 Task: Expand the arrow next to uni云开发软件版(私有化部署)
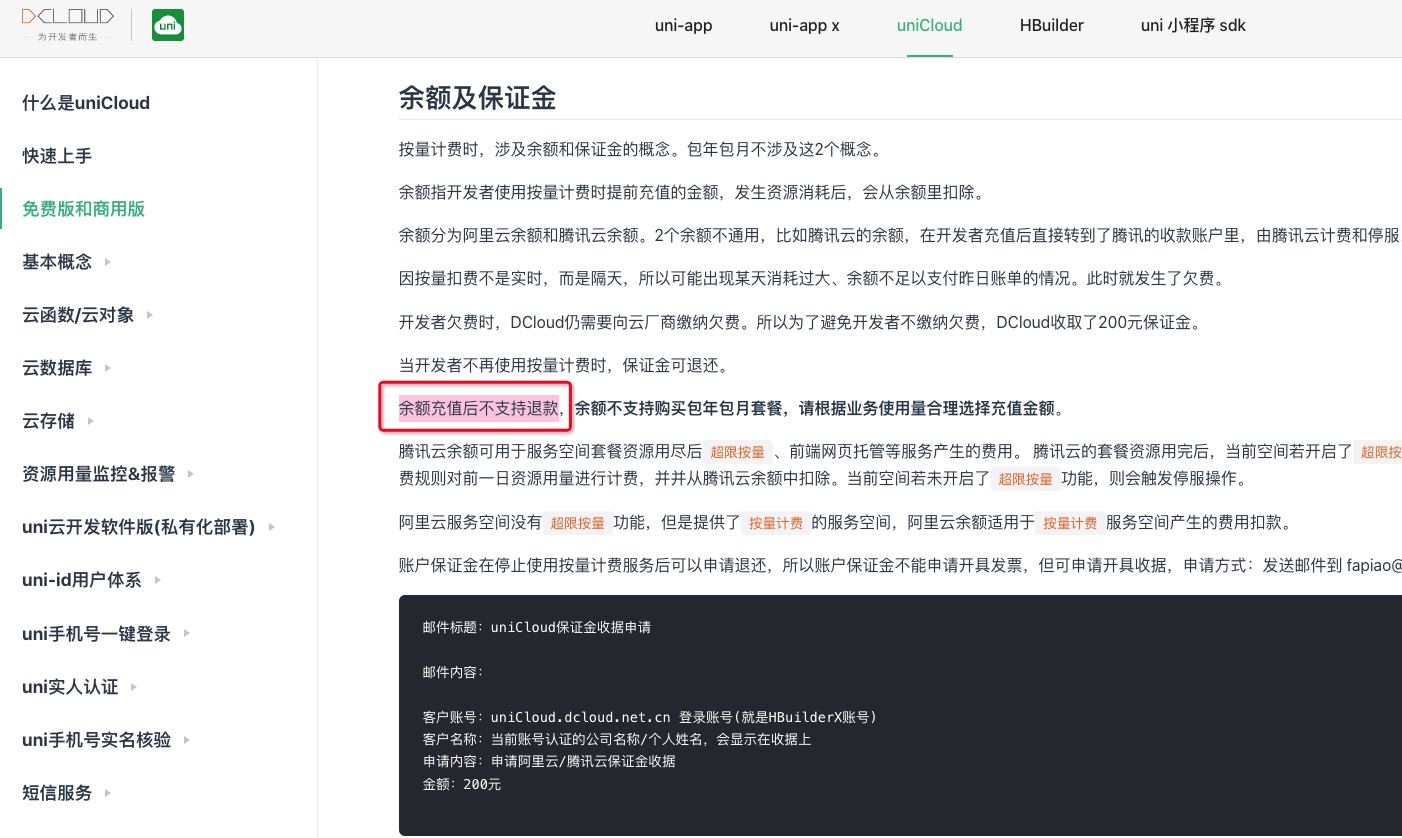pos(271,527)
